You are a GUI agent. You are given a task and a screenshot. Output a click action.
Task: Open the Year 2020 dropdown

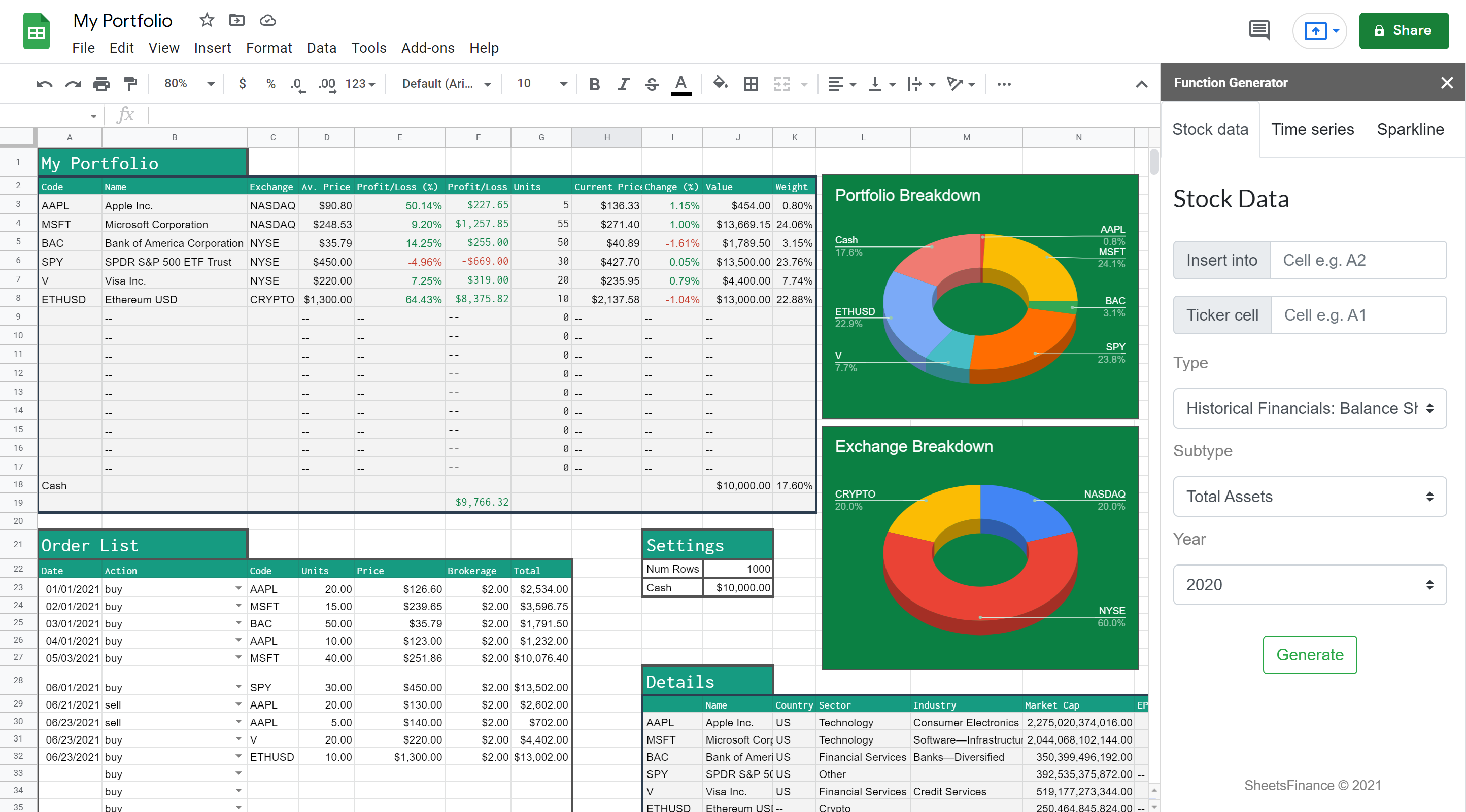(x=1310, y=585)
